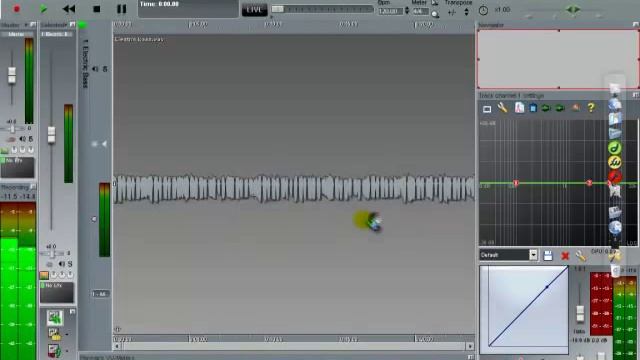Select EQ band node 2 on the graph
The width and height of the screenshot is (640, 360).
(x=589, y=183)
